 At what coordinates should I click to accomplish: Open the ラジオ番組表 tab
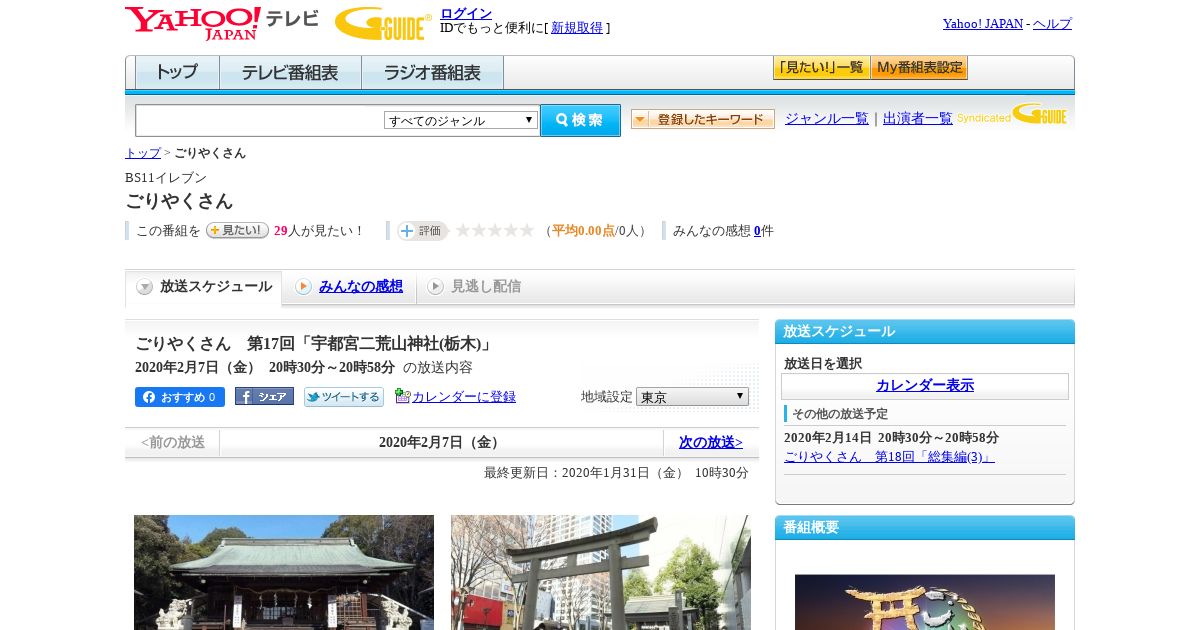(432, 73)
